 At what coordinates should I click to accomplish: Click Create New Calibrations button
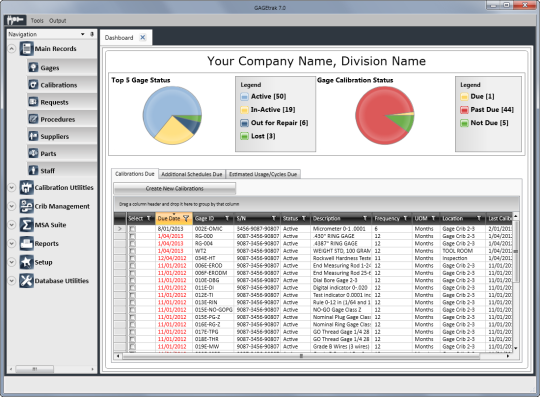[x=175, y=188]
